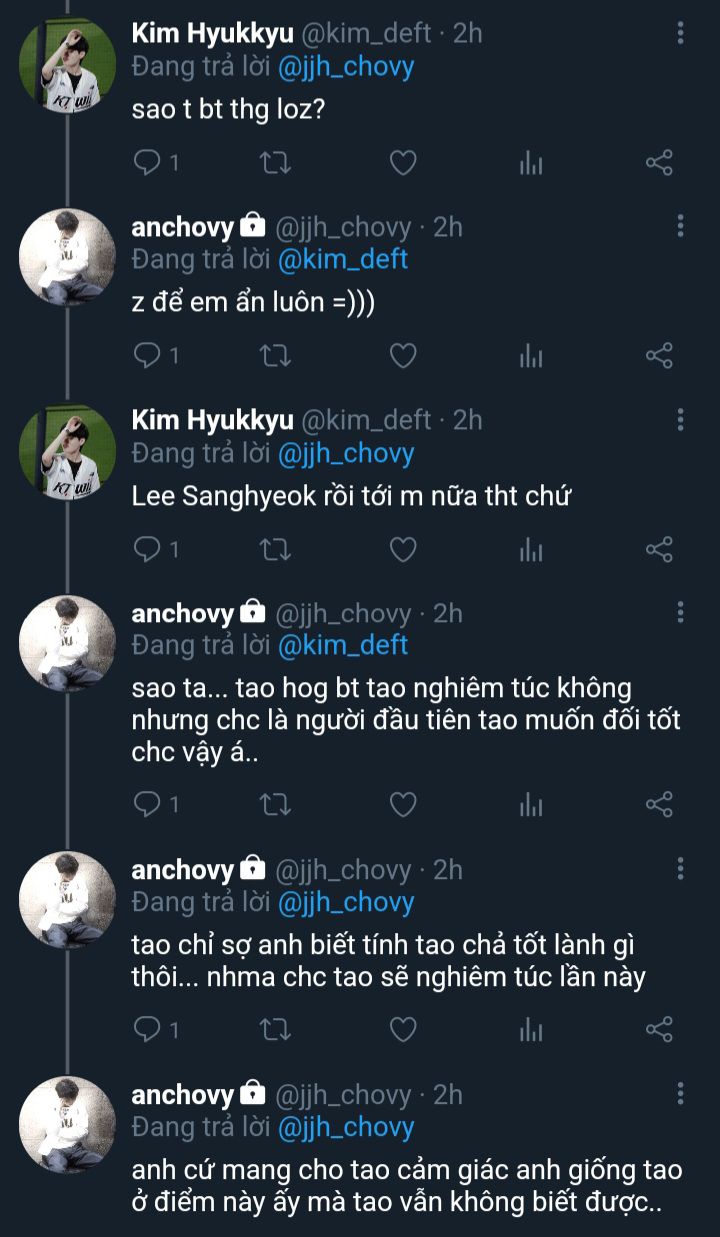Screen dimensions: 720x1237
Task: Reply to the "sao t bt thg loz?" tweet
Action: tap(147, 162)
